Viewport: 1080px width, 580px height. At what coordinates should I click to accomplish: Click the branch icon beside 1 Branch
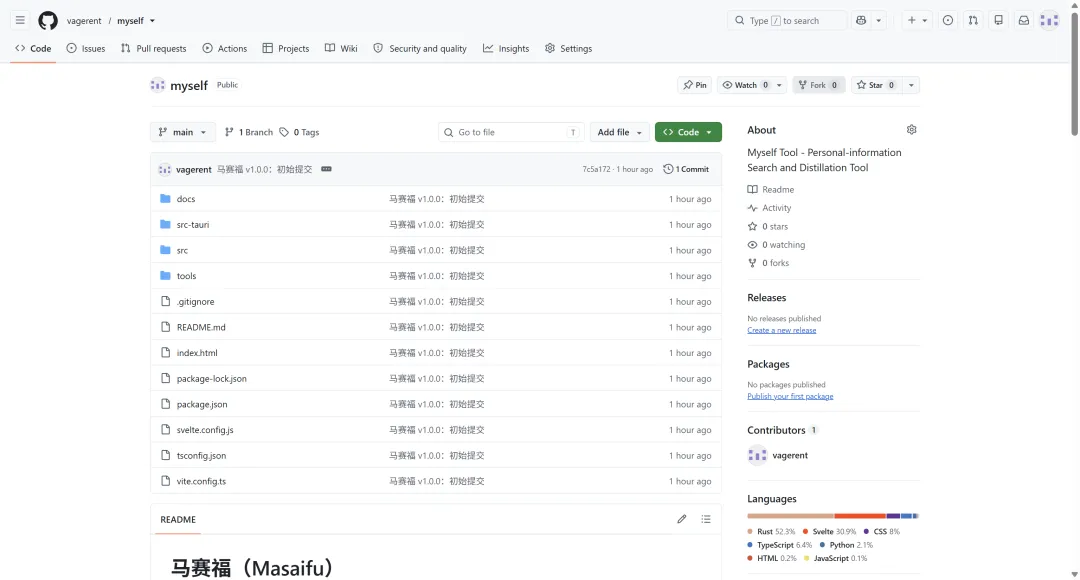tap(229, 132)
